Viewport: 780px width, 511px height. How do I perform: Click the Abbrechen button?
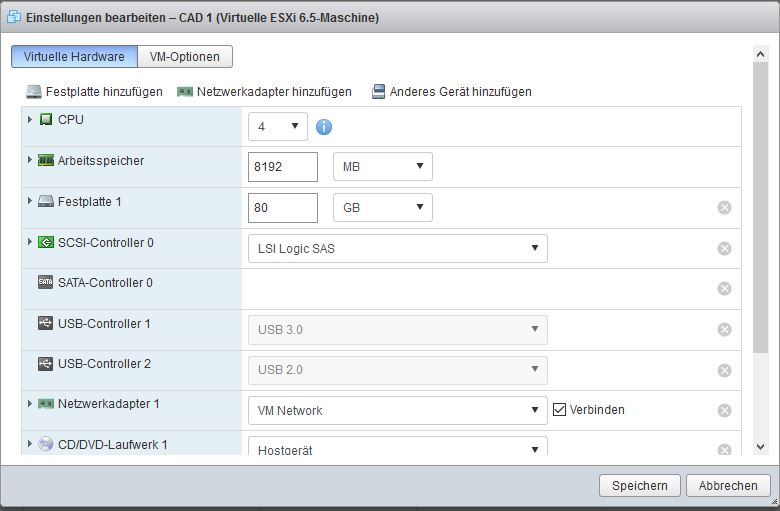pos(727,486)
